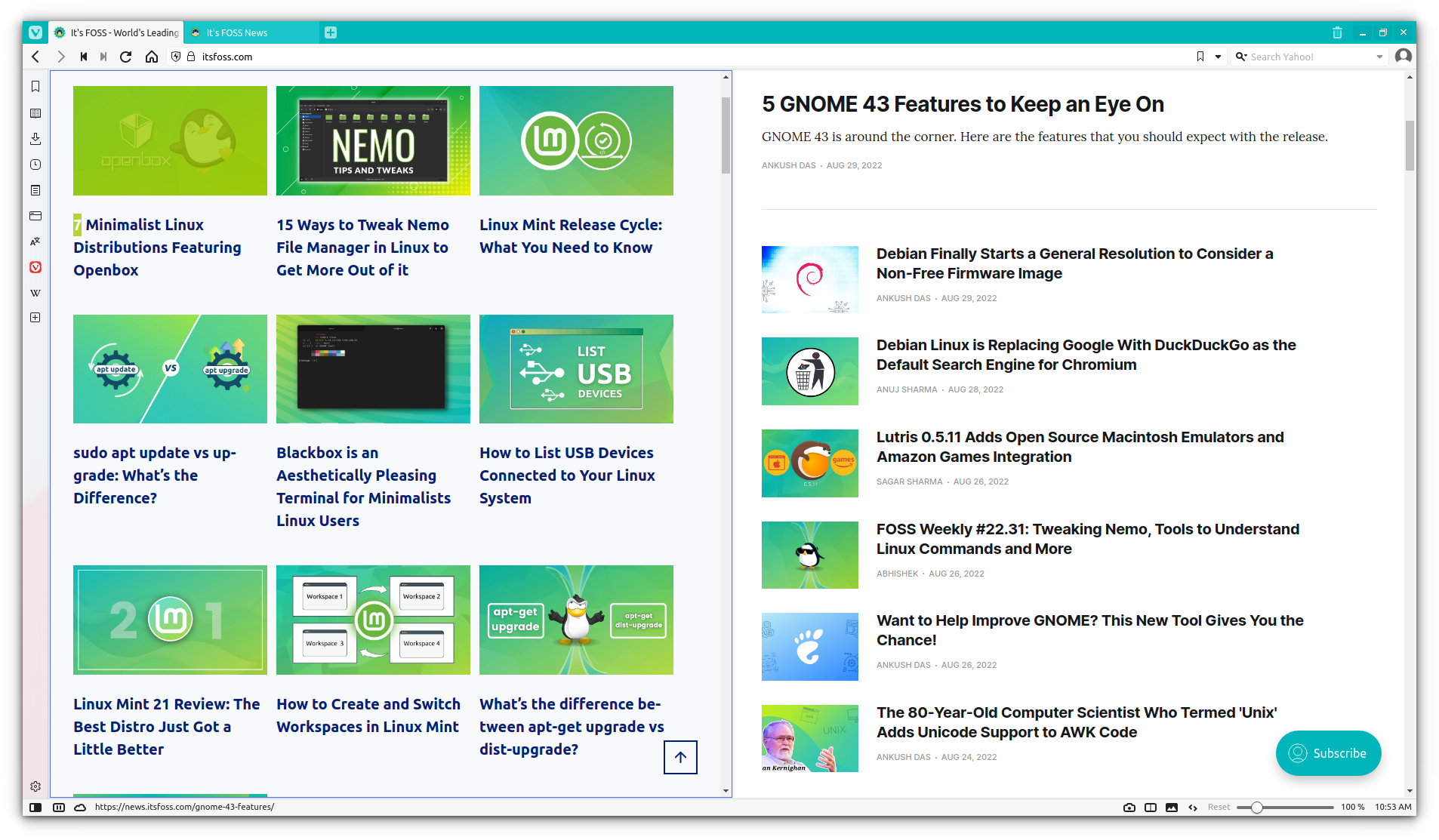Toggle image loading in the status bar
This screenshot has width=1439, height=840.
(1171, 807)
